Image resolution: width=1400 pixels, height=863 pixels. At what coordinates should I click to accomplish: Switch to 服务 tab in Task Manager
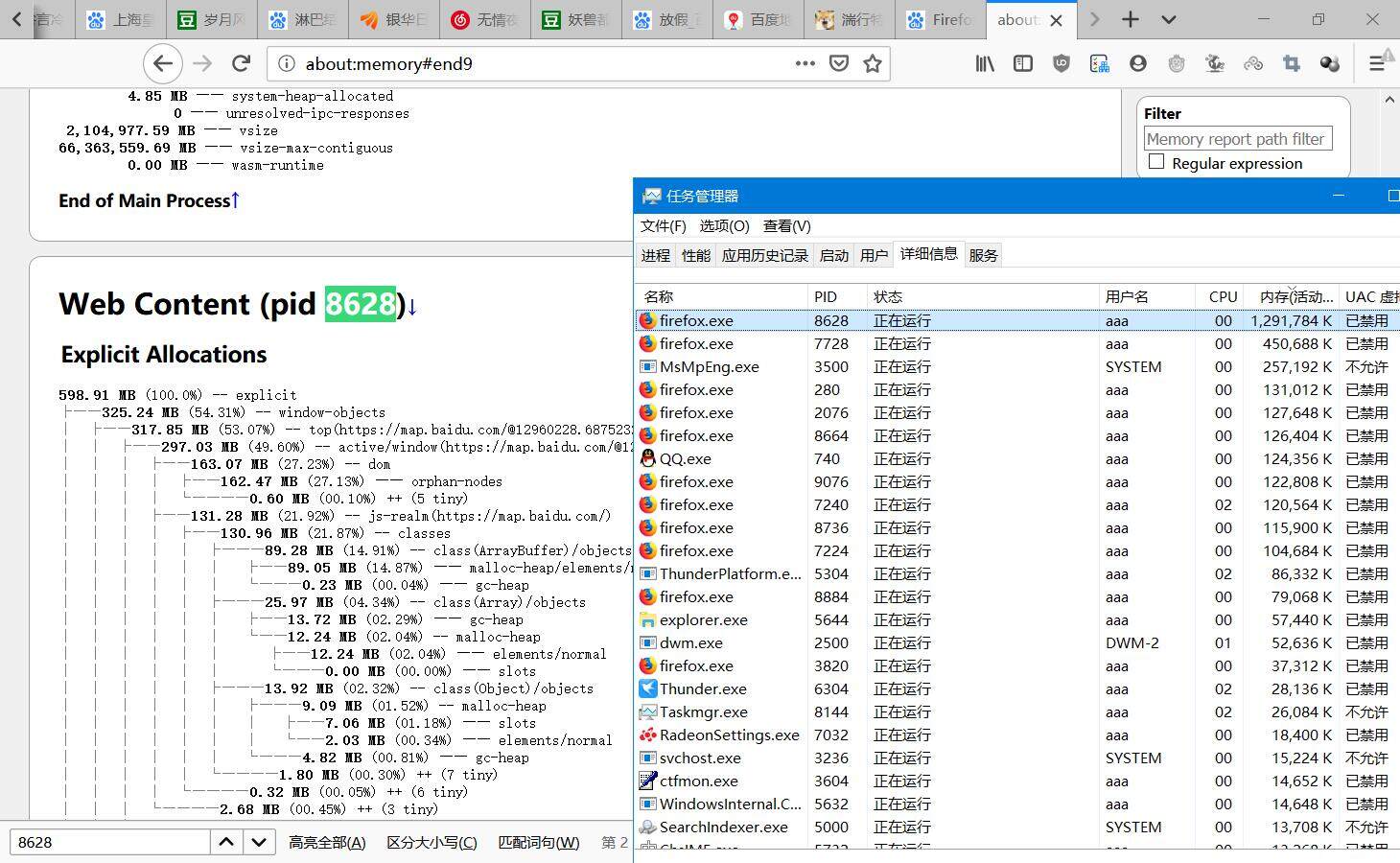[984, 255]
